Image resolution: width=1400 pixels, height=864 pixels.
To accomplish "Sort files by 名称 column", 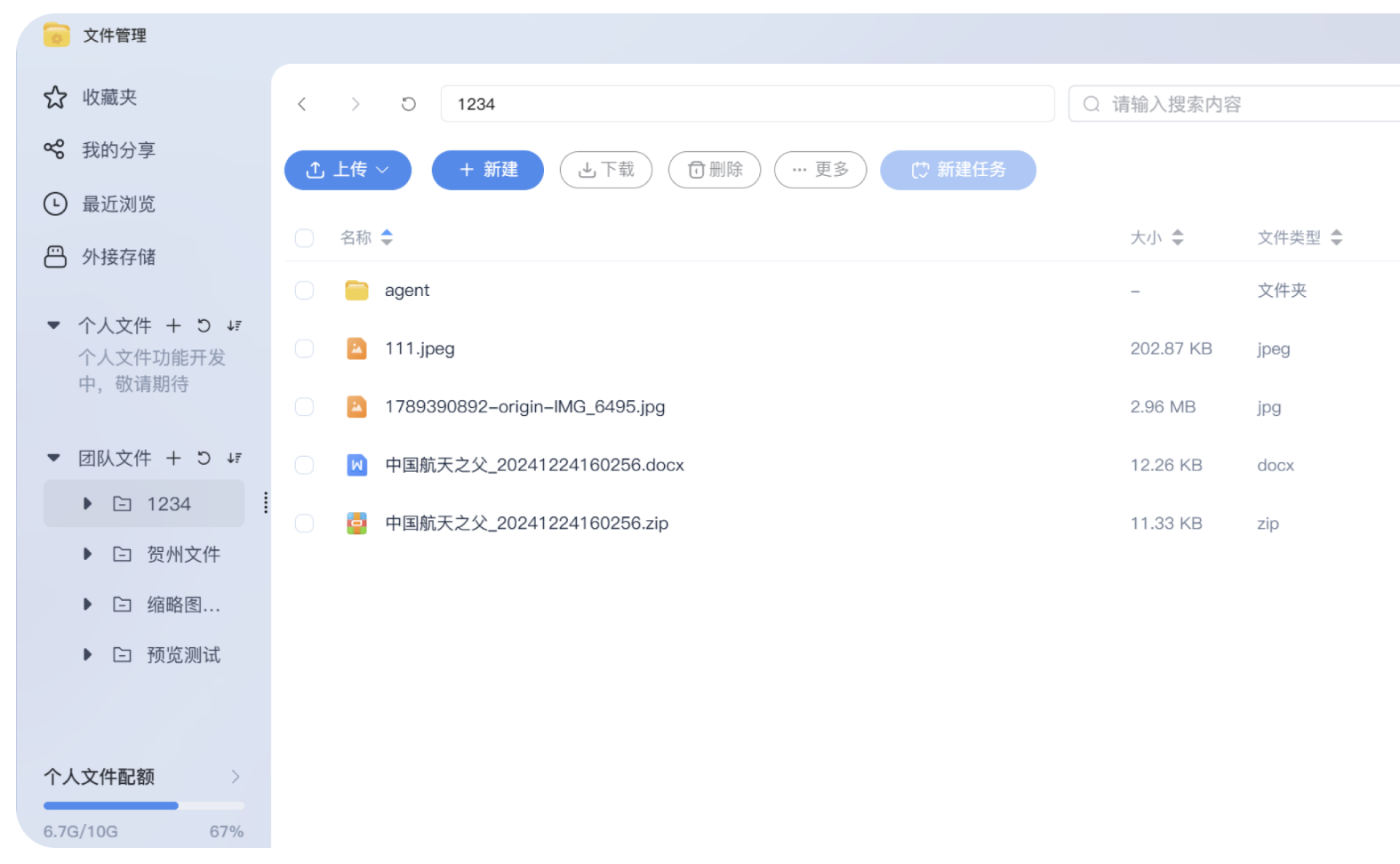I will [387, 237].
